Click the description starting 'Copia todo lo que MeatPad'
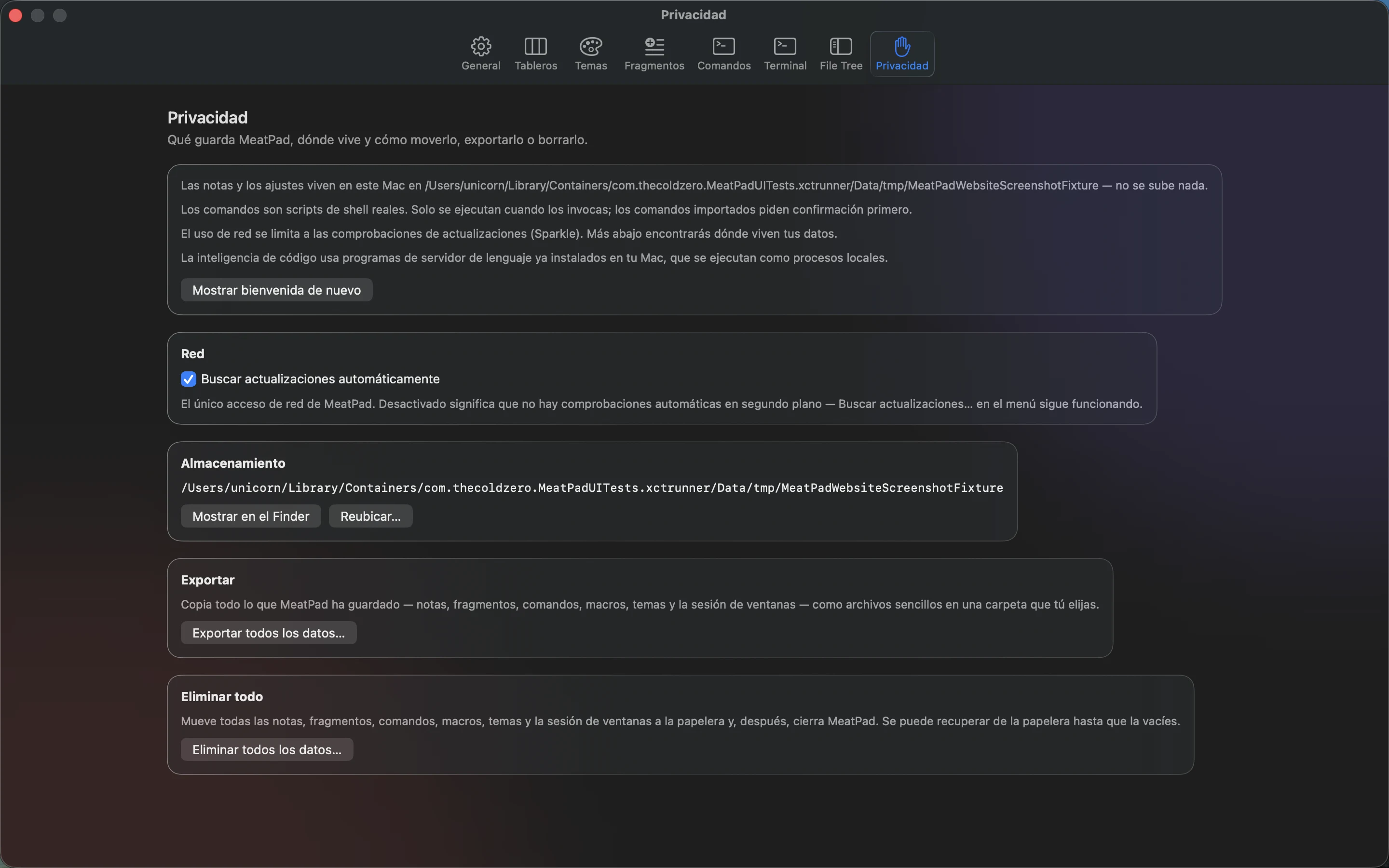Screen dimensions: 1389x868 tap(640, 605)
